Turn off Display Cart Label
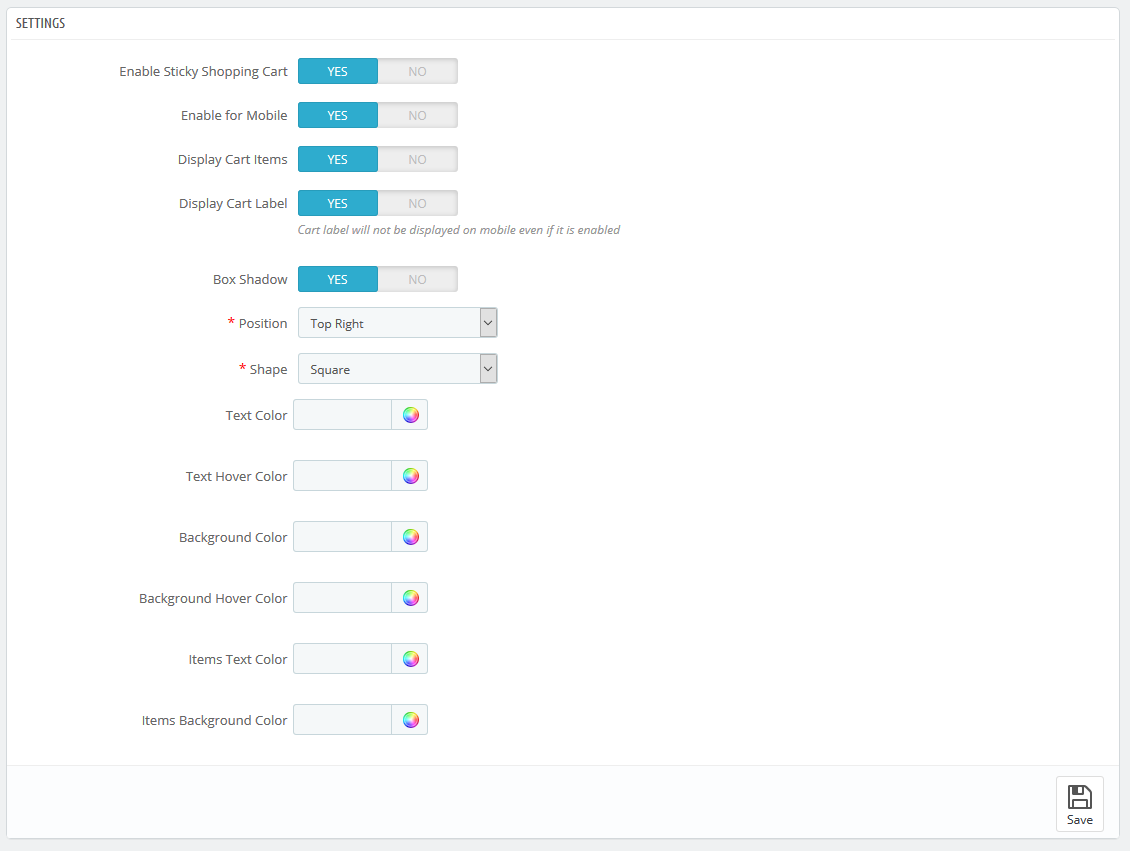 (418, 203)
